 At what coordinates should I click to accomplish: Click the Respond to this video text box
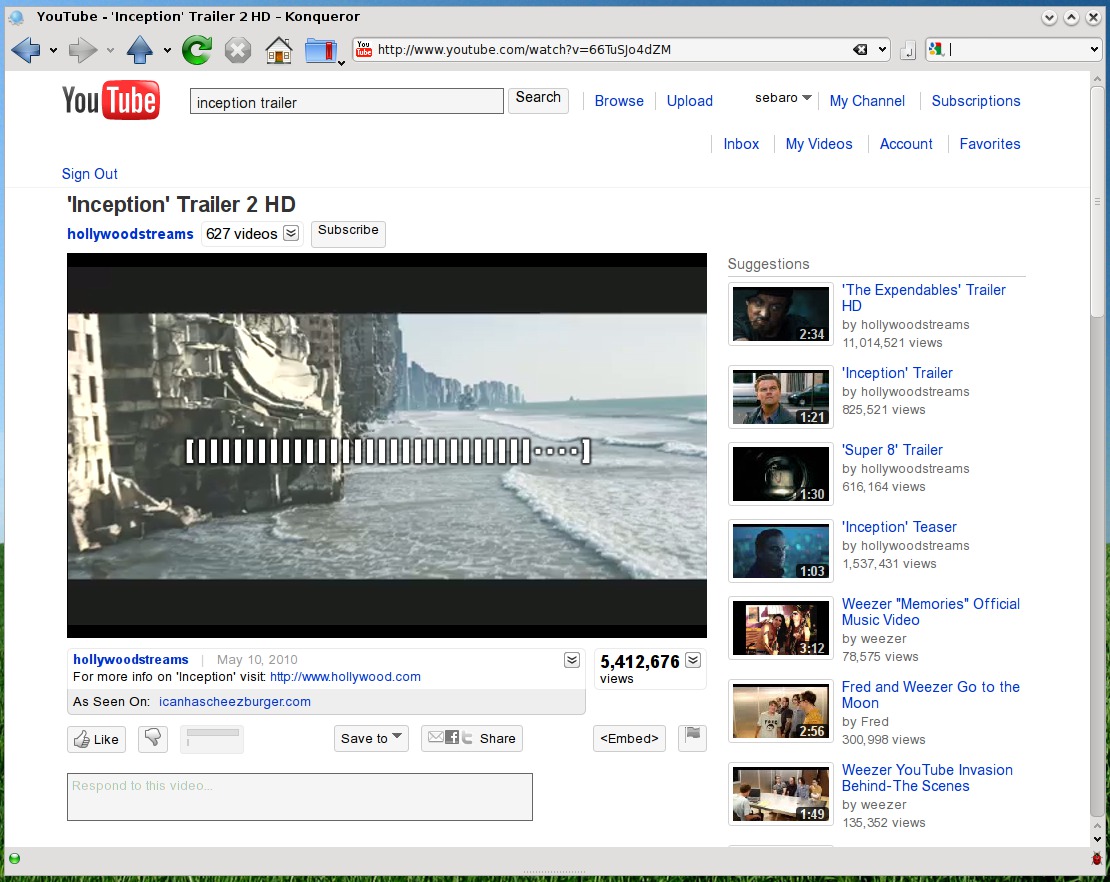tap(299, 796)
